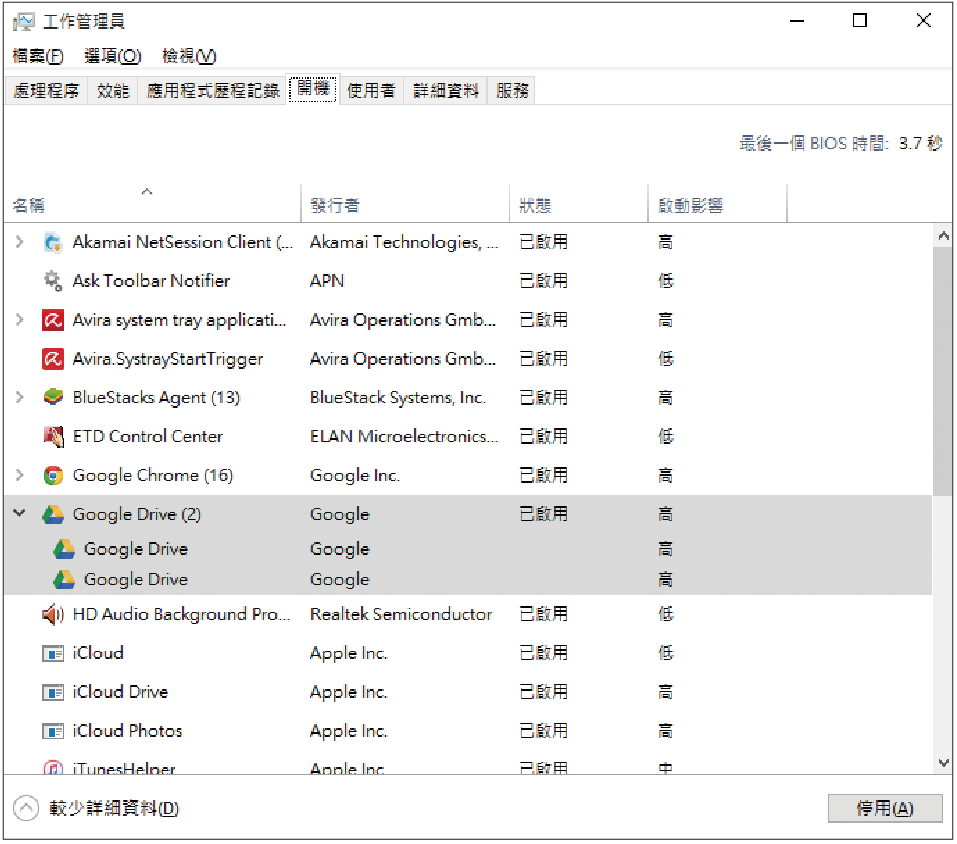This screenshot has width=957, height=844.
Task: Sort by the 啟動影響 column header
Action: (x=718, y=203)
